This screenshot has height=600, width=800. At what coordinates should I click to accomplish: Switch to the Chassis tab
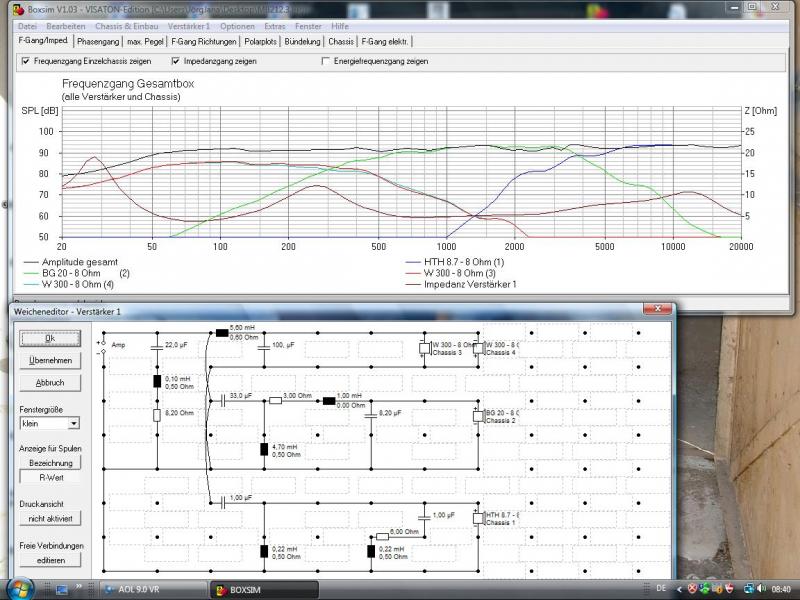pos(341,42)
